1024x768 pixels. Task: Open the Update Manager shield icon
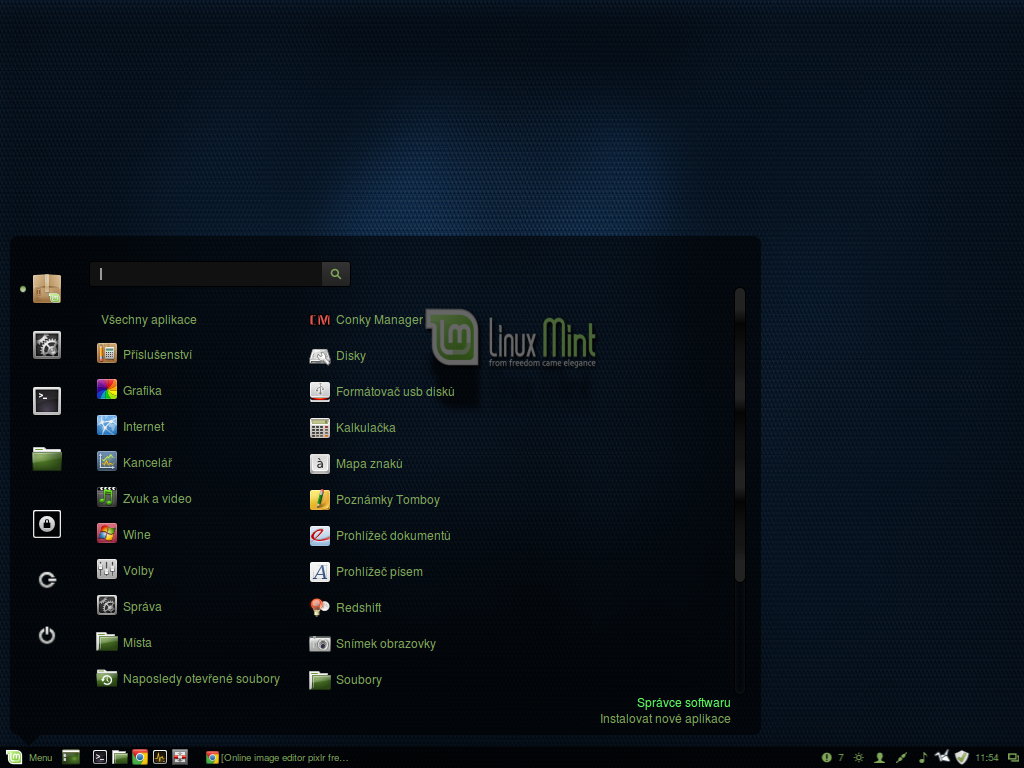tap(961, 758)
